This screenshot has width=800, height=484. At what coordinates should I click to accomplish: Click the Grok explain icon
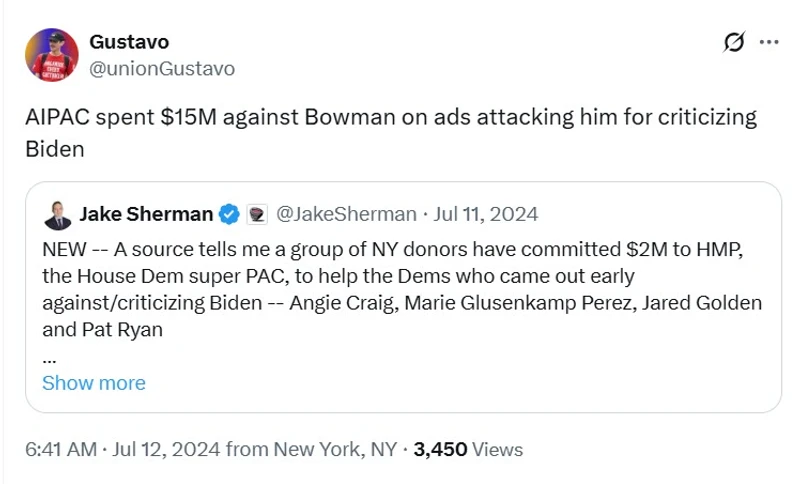pyautogui.click(x=733, y=42)
